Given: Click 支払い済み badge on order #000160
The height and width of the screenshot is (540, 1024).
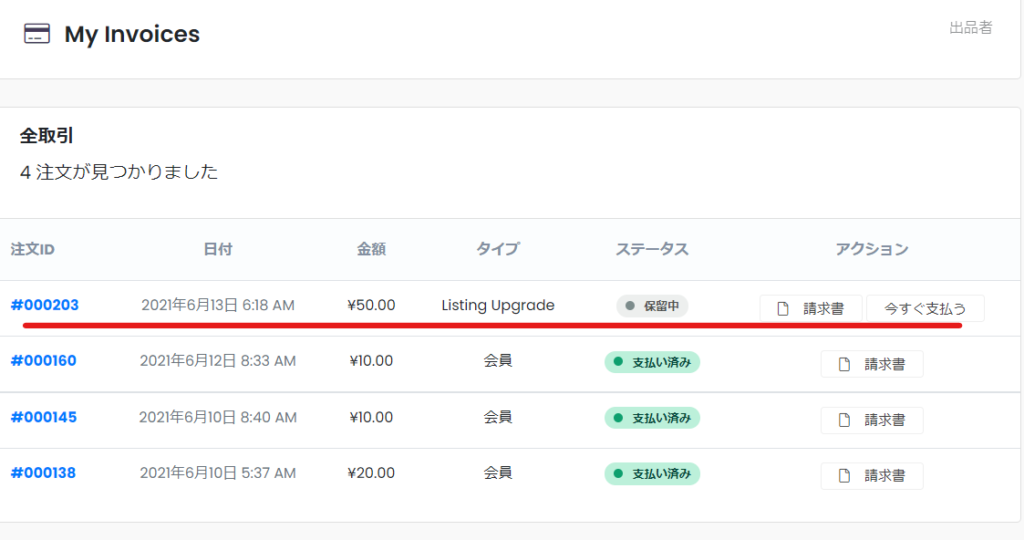Looking at the screenshot, I should tap(652, 362).
